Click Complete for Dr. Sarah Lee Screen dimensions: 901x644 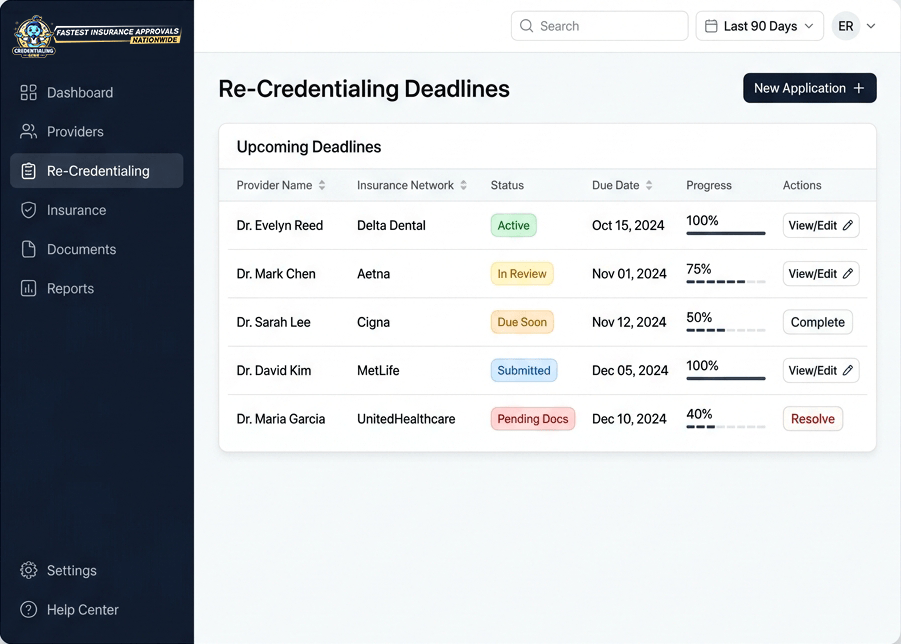click(x=818, y=322)
